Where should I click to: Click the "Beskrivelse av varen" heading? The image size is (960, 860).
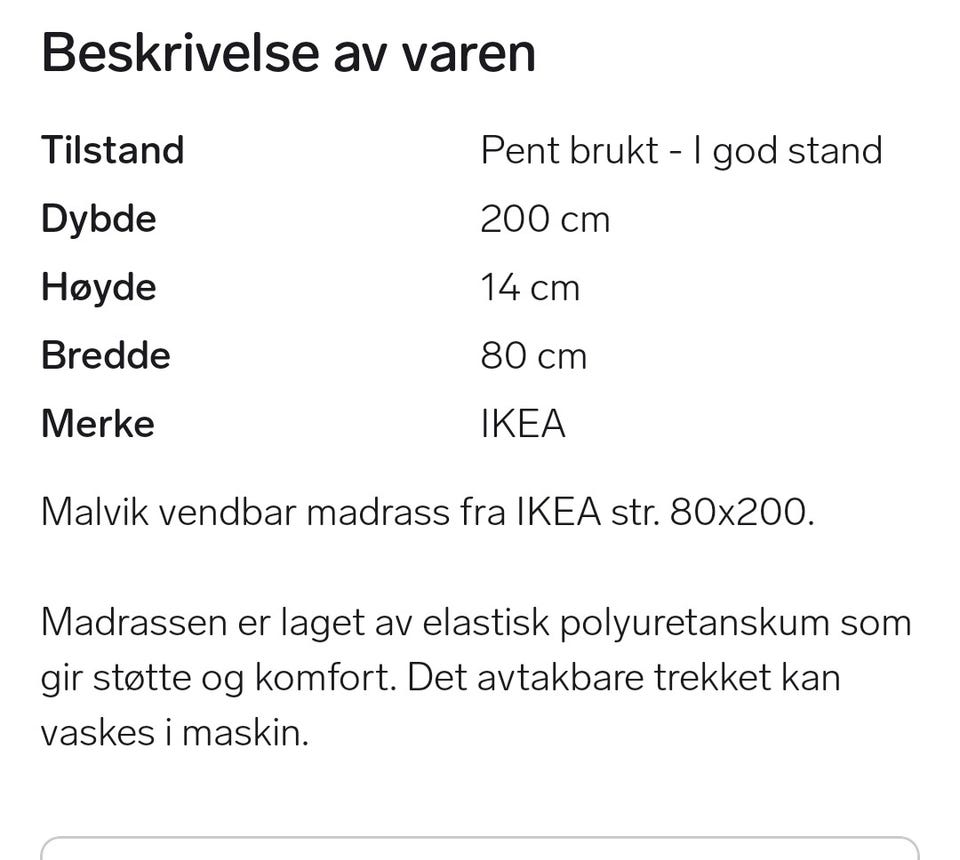pyautogui.click(x=288, y=52)
